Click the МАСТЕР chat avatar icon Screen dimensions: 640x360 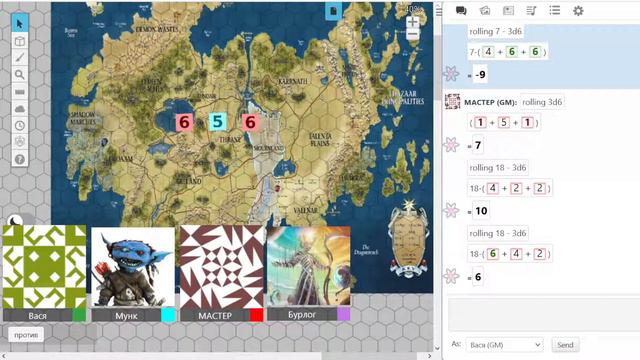click(452, 101)
